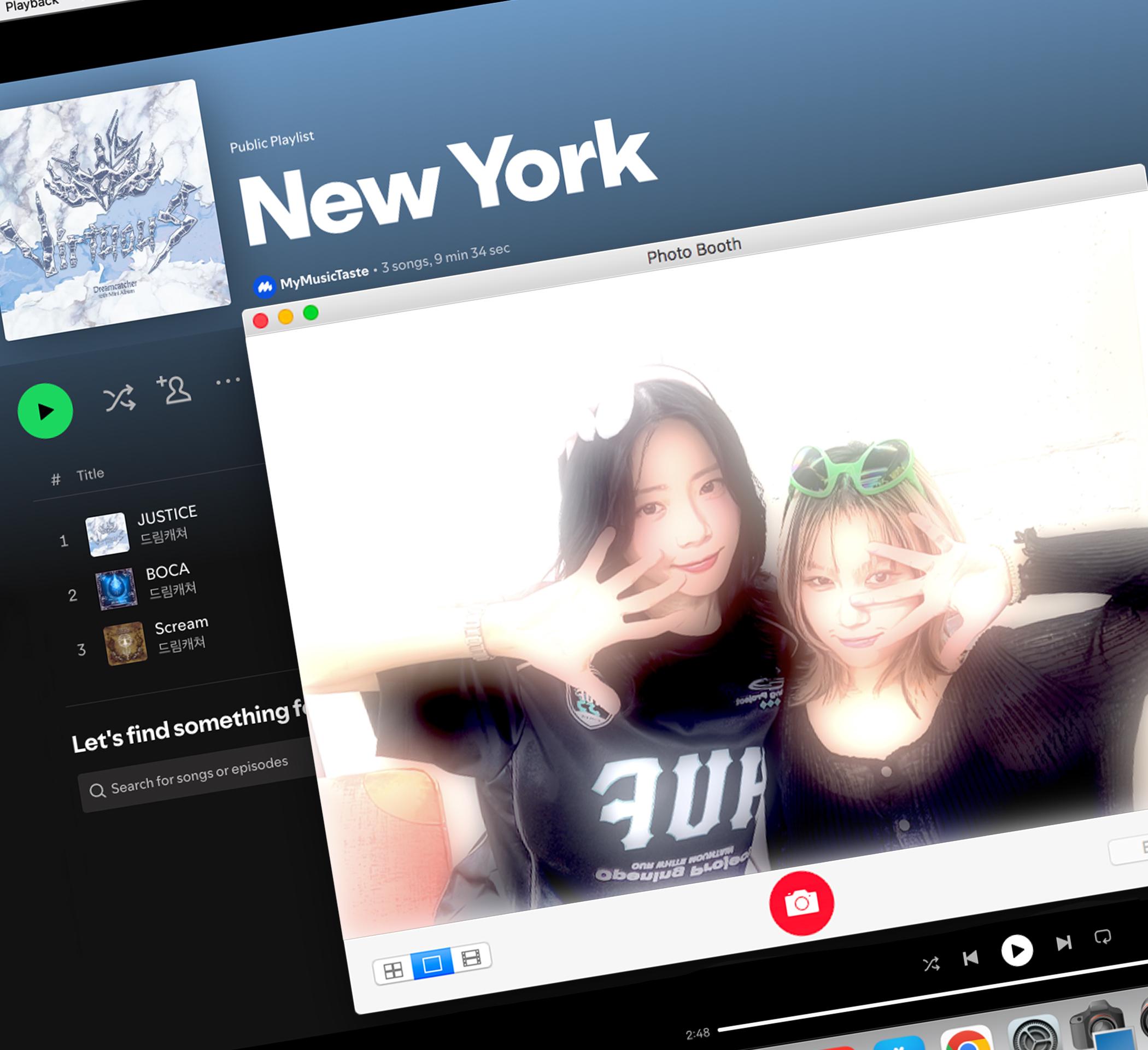This screenshot has height=1050, width=1148.
Task: Open Scream album art thumbnail
Action: 125,643
